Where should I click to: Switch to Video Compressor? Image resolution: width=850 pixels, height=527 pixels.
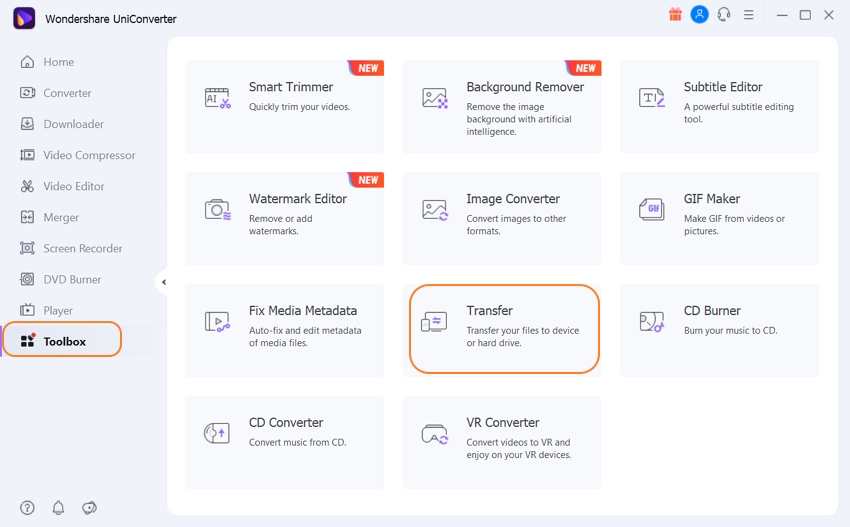[x=89, y=155]
